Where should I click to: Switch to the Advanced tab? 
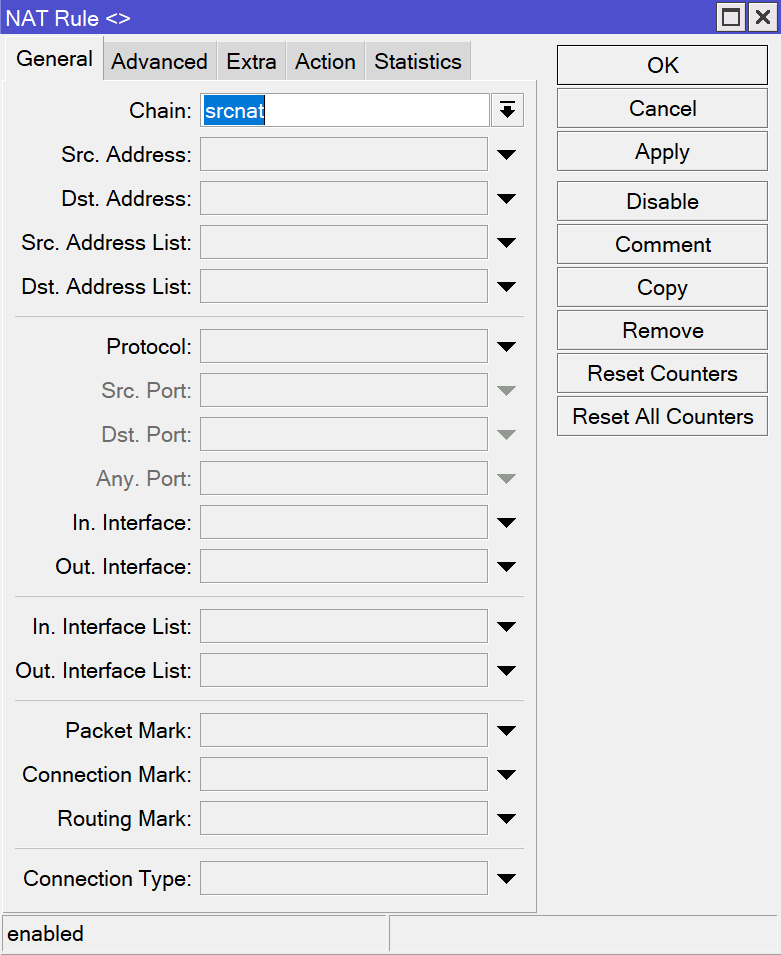pos(159,62)
